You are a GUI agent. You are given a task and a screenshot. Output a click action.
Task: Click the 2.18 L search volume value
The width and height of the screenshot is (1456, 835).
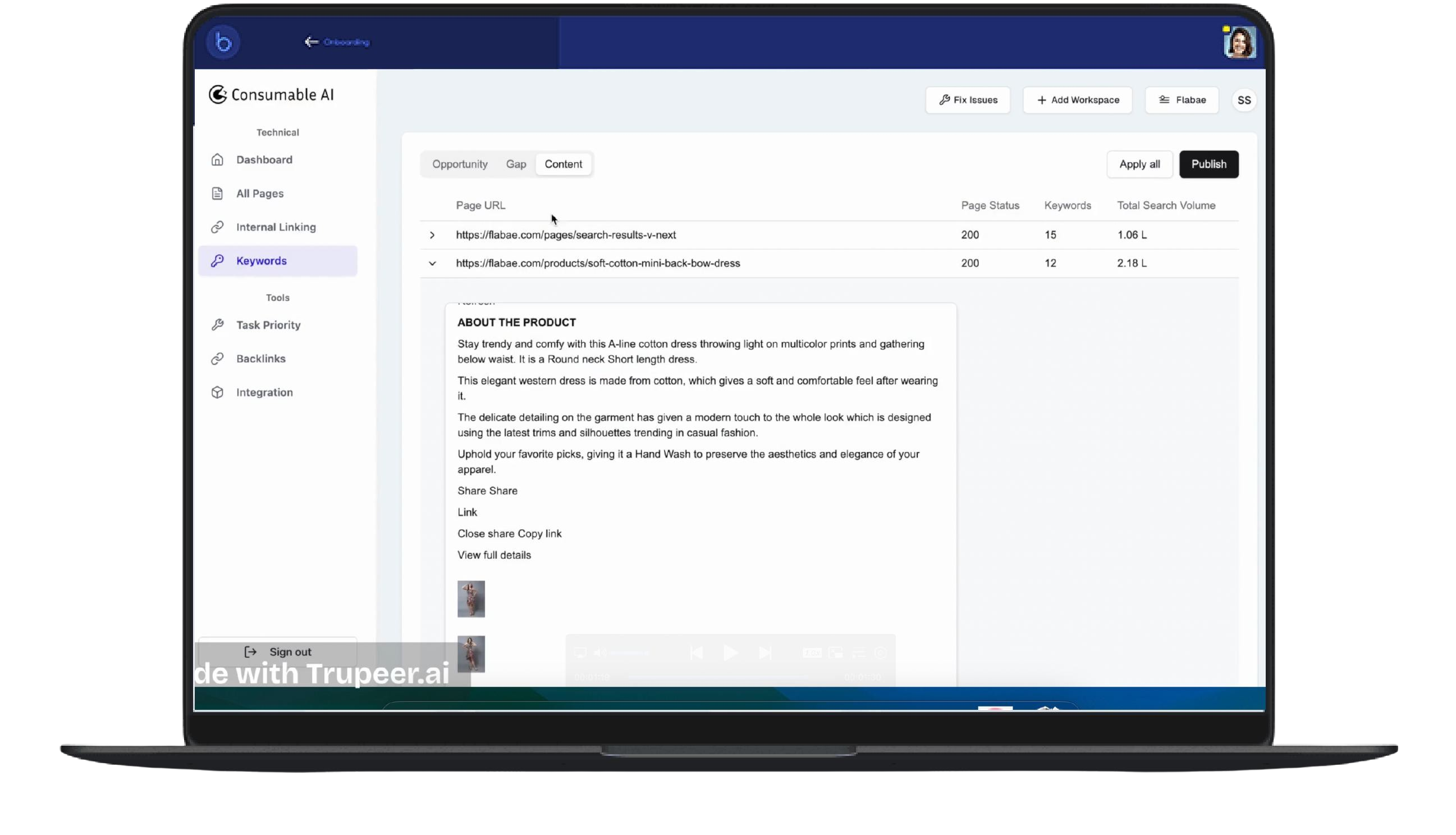pos(1132,263)
